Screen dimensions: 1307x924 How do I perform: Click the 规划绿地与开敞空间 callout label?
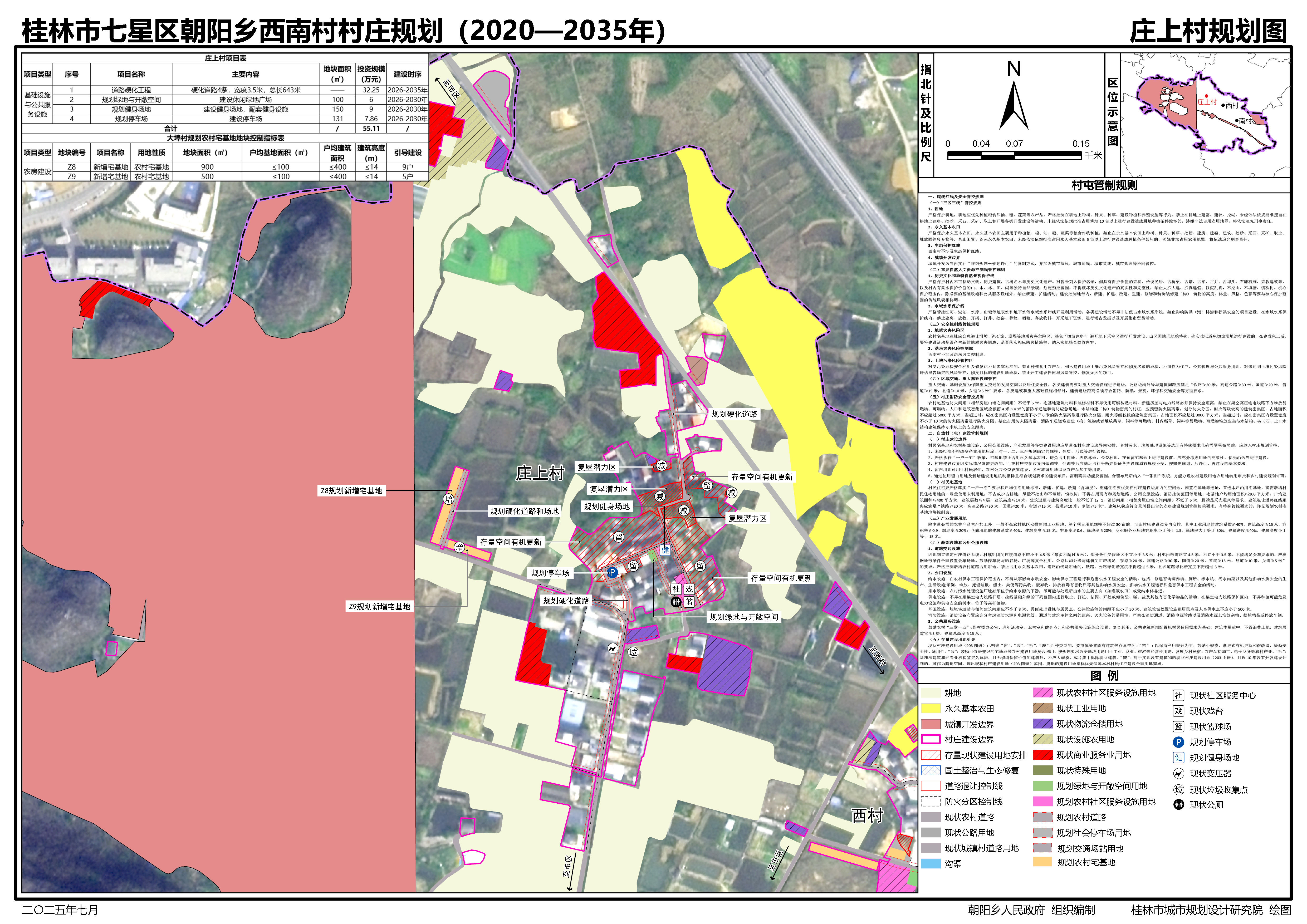[x=743, y=617]
